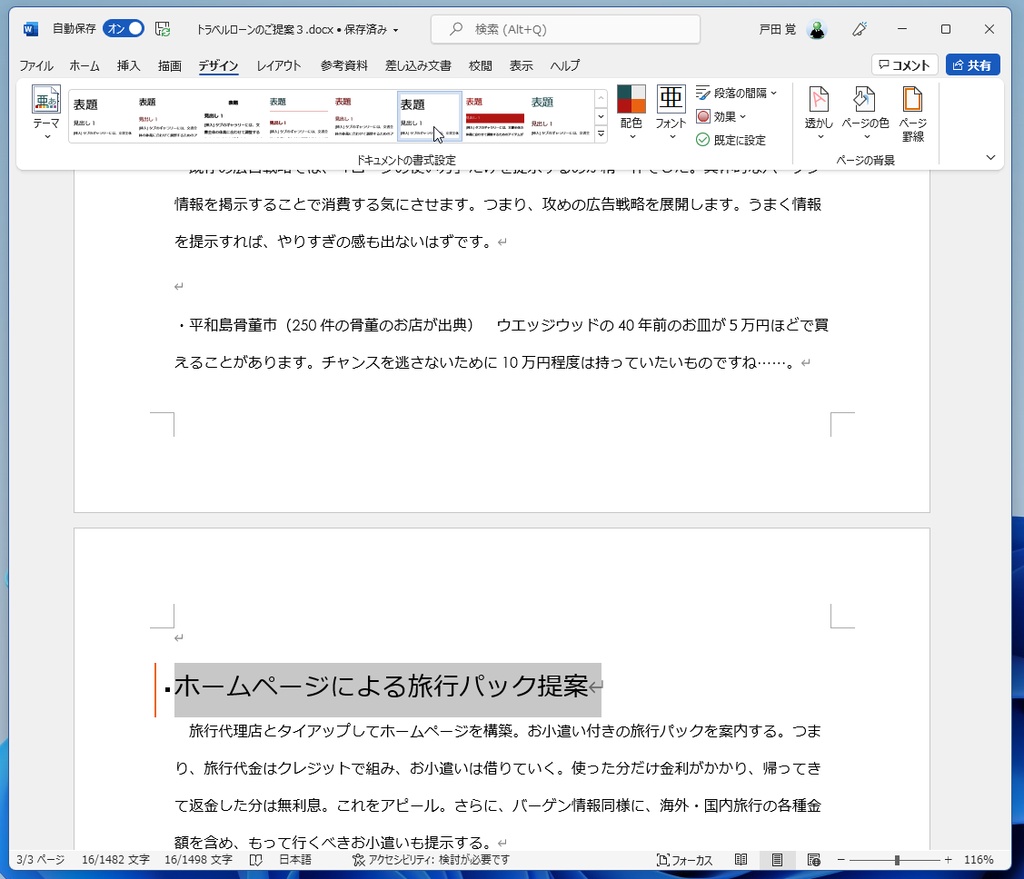
Task: Switch to the 描画 tab
Action: (169, 65)
